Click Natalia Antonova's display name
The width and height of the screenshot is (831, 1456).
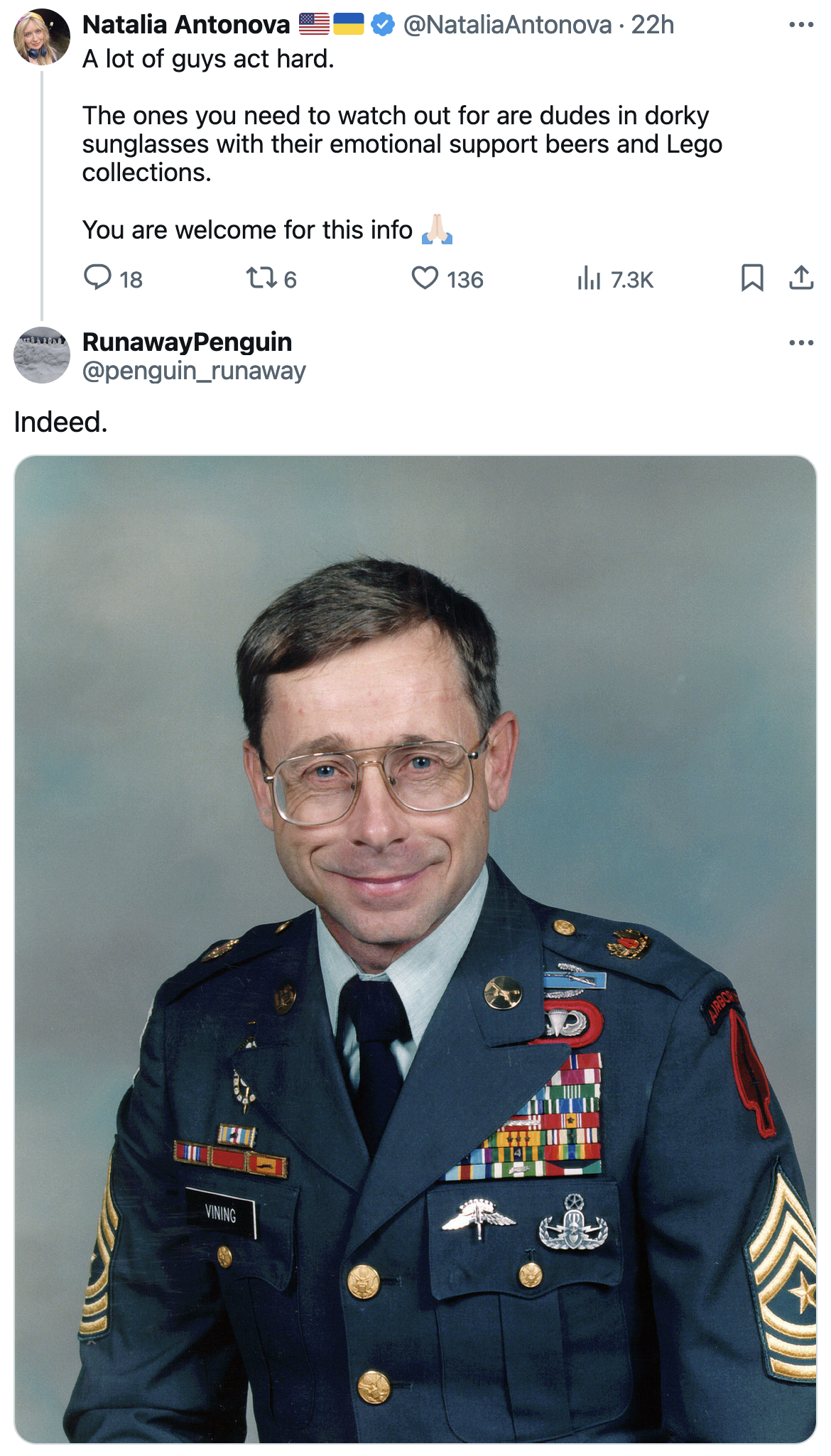pyautogui.click(x=186, y=25)
